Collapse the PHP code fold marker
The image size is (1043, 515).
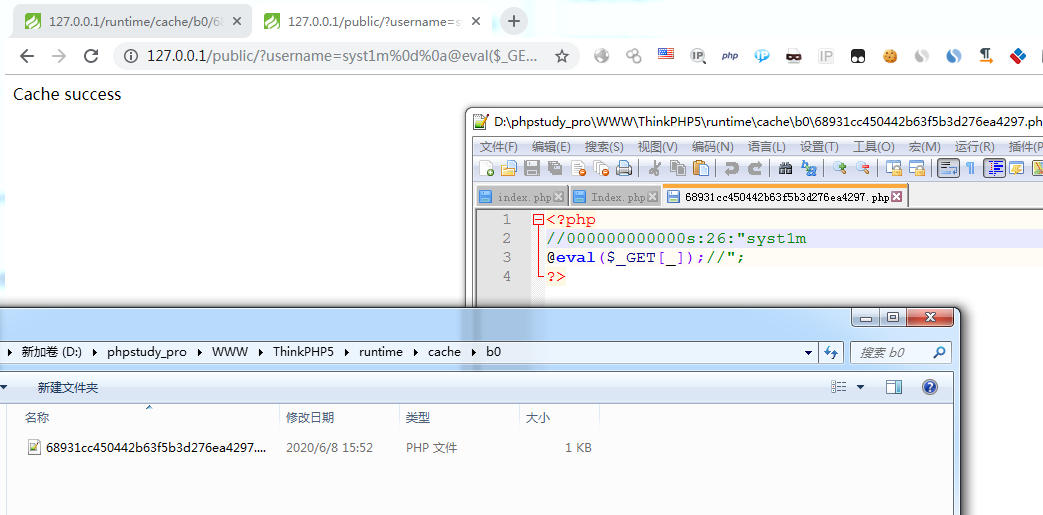coord(537,220)
